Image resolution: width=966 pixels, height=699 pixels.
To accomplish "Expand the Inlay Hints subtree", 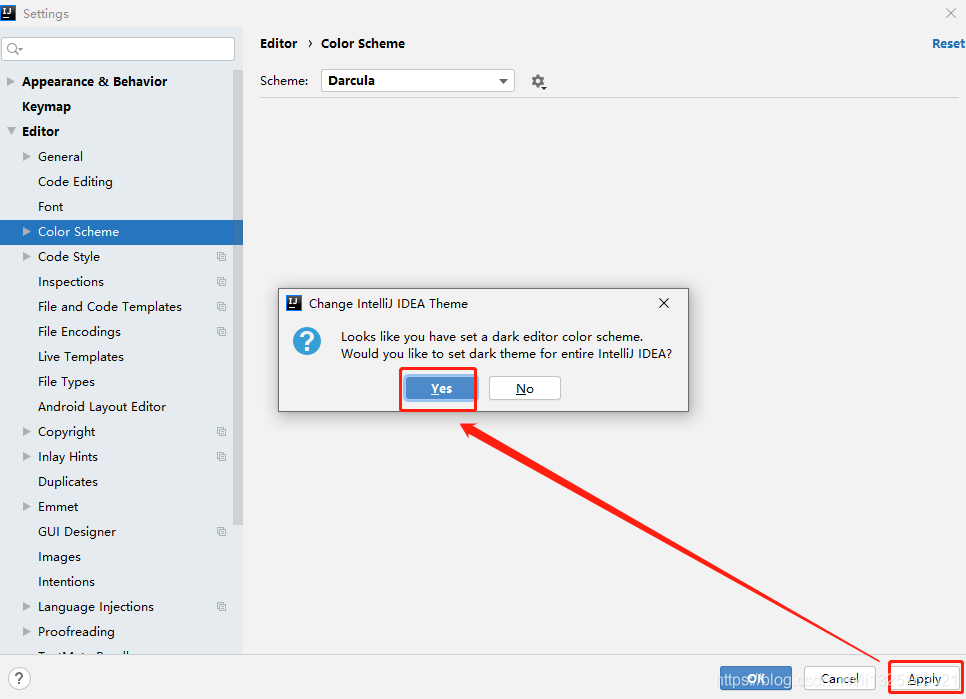I will [x=26, y=456].
